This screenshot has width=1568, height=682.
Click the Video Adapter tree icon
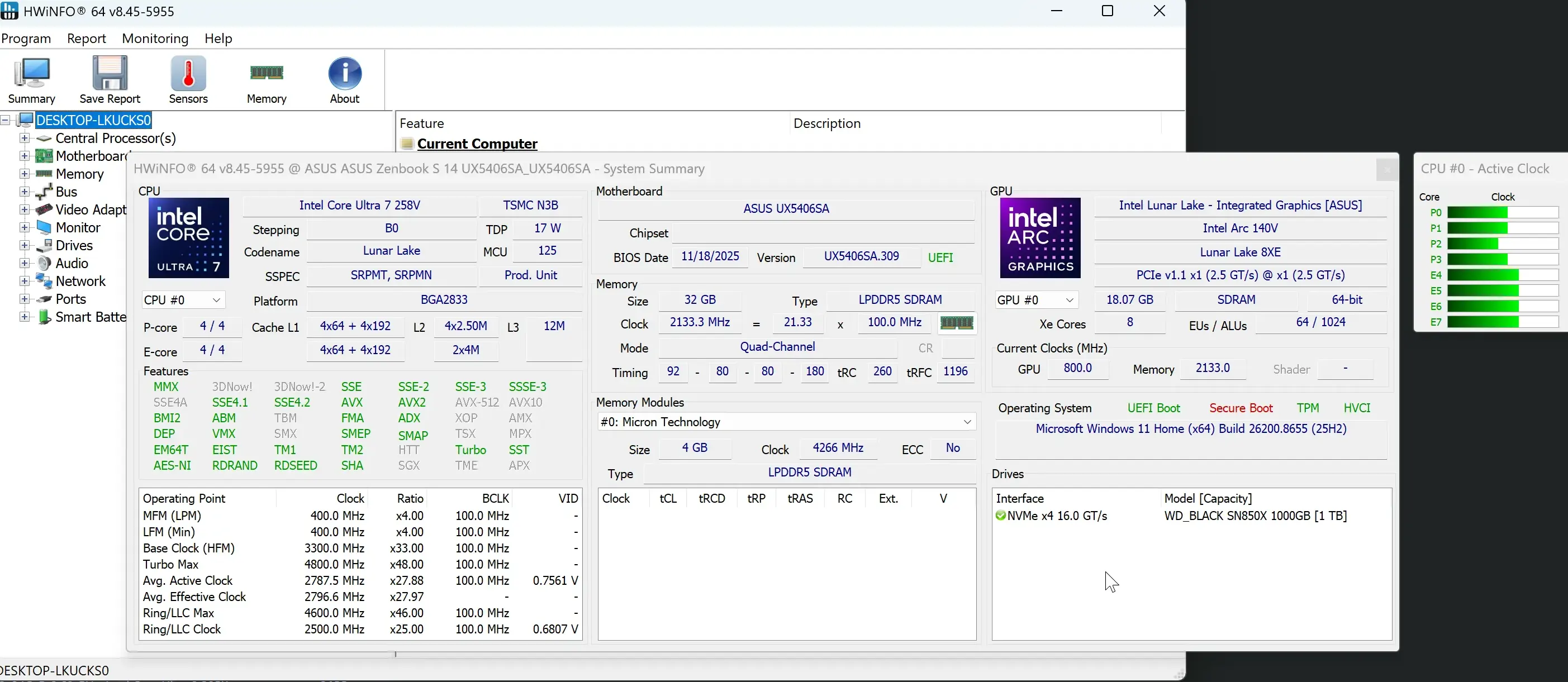click(x=44, y=210)
